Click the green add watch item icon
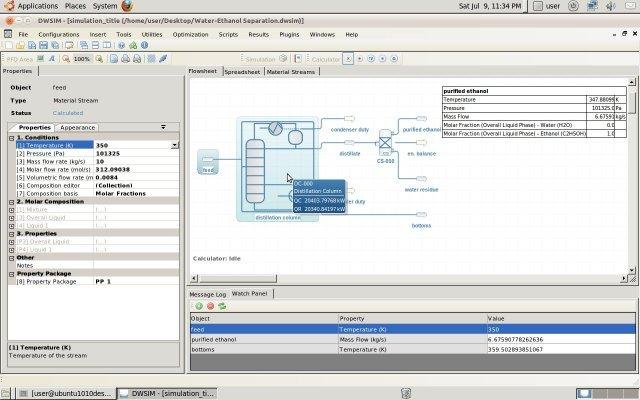The width and height of the screenshot is (640, 400). point(198,305)
